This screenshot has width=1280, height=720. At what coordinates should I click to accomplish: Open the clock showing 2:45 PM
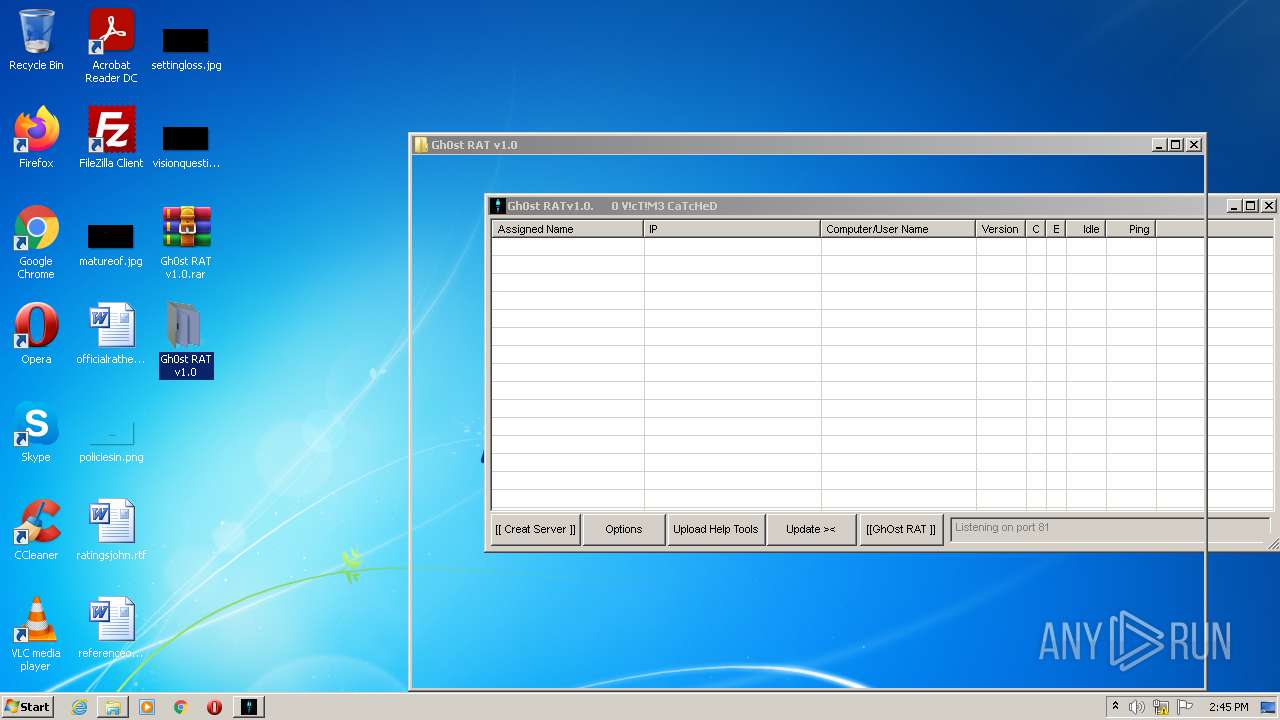click(x=1228, y=707)
